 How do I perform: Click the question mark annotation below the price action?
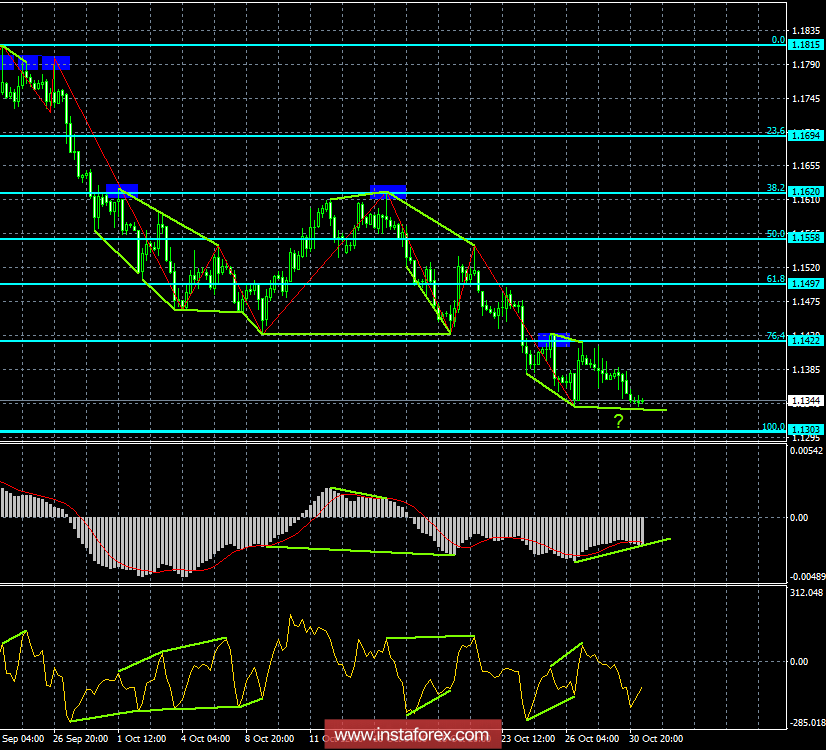point(619,420)
